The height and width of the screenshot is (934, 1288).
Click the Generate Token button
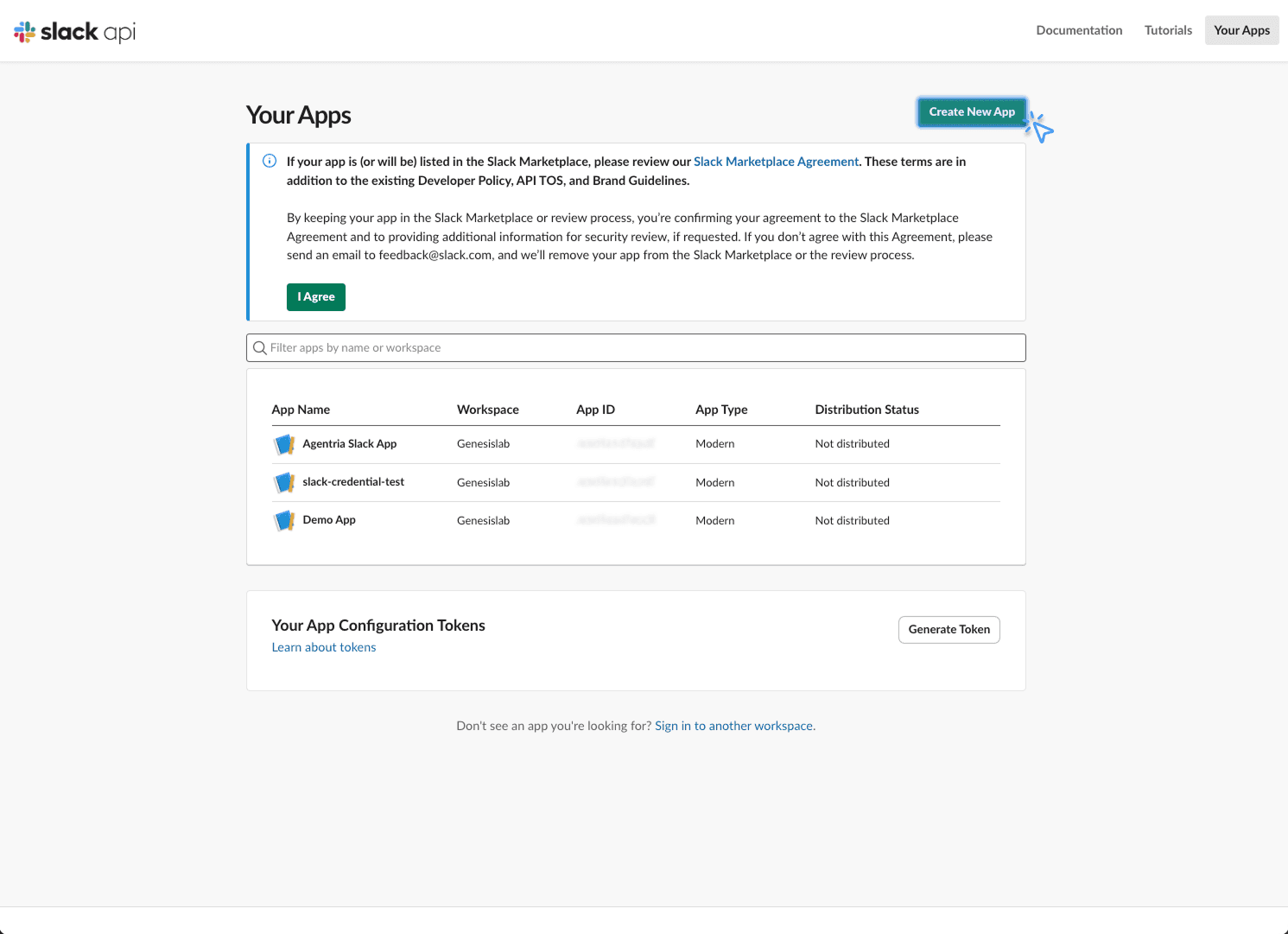coord(949,630)
